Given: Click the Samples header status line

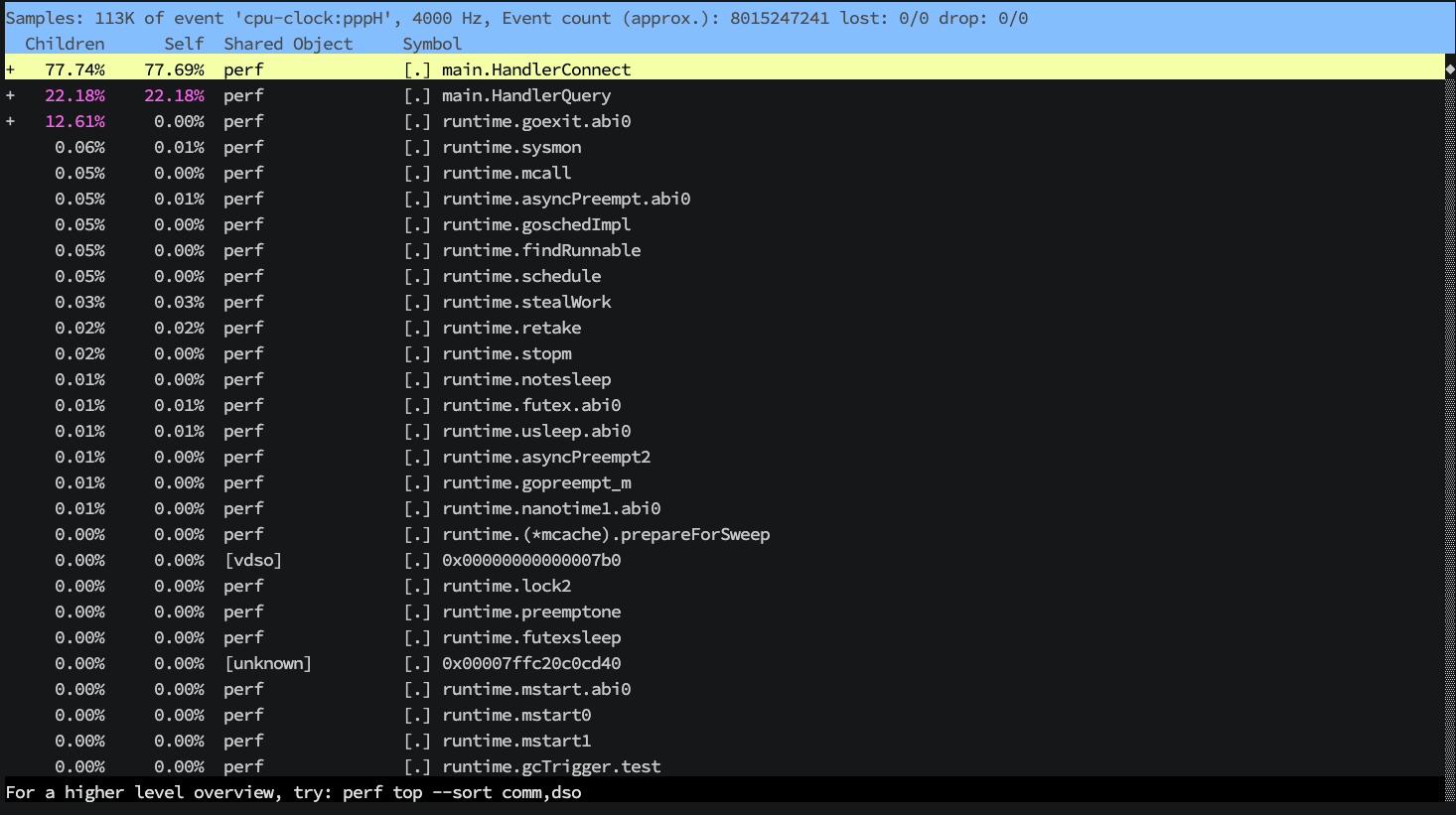Looking at the screenshot, I should coord(516,18).
